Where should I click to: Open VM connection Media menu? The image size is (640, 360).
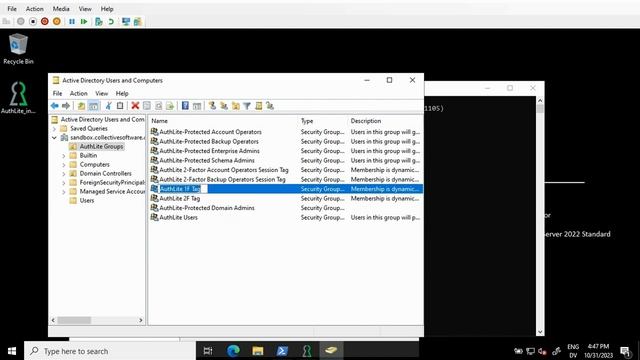pos(61,9)
